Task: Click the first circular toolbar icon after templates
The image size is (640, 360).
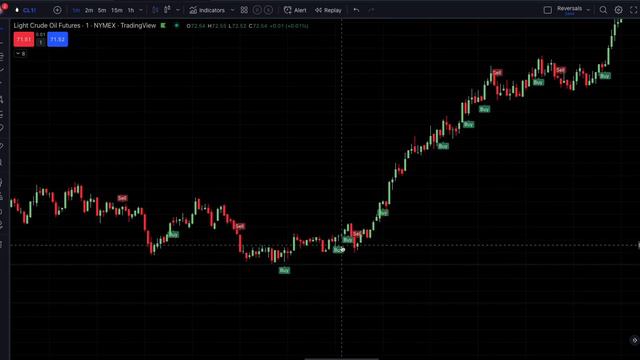Action: coord(257,10)
